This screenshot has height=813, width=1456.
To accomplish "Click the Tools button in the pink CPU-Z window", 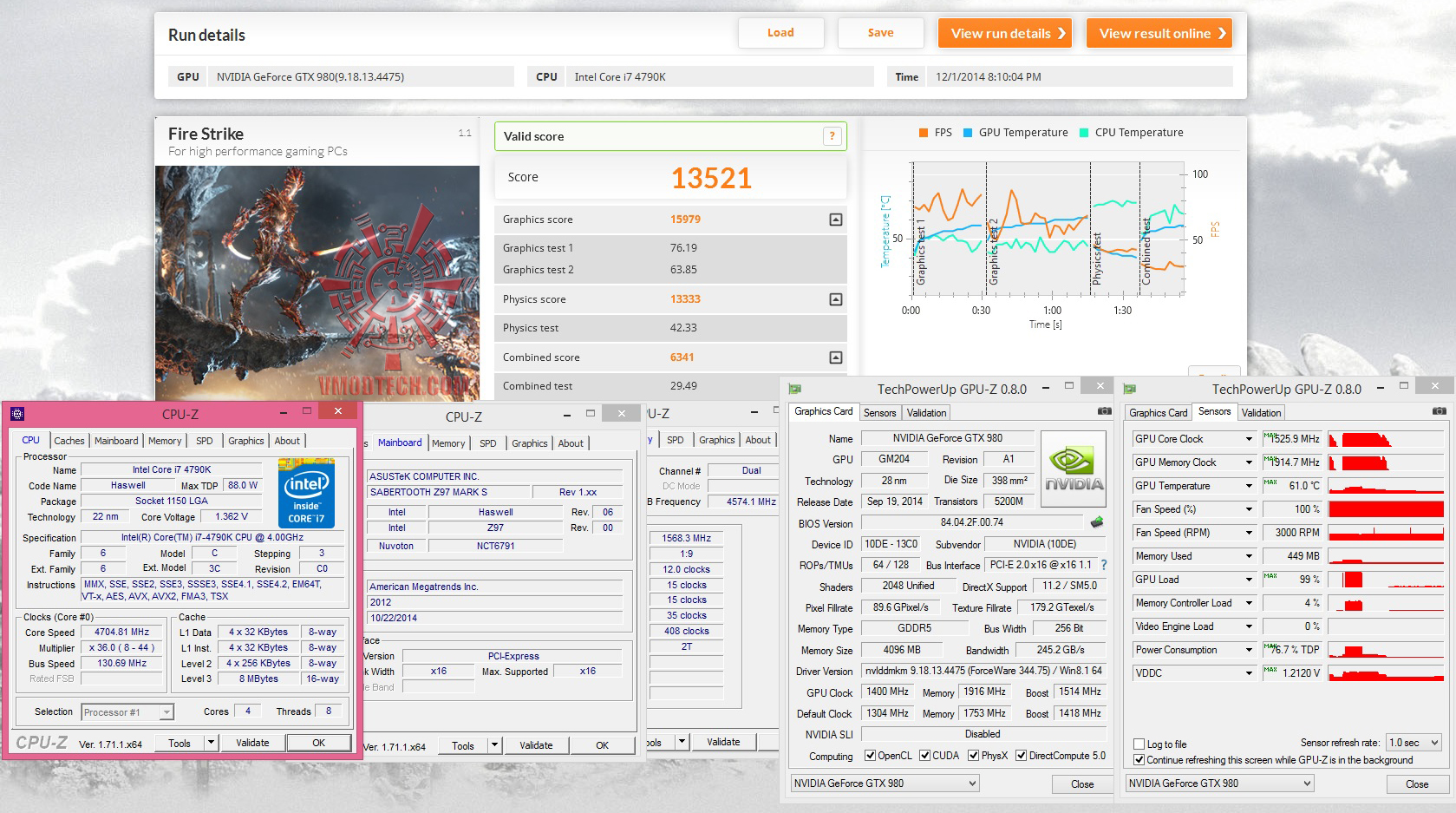I will pos(180,743).
